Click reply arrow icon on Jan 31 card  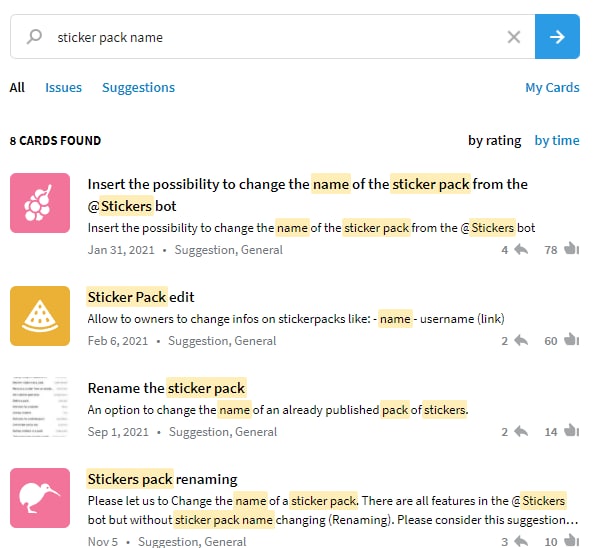pos(521,250)
